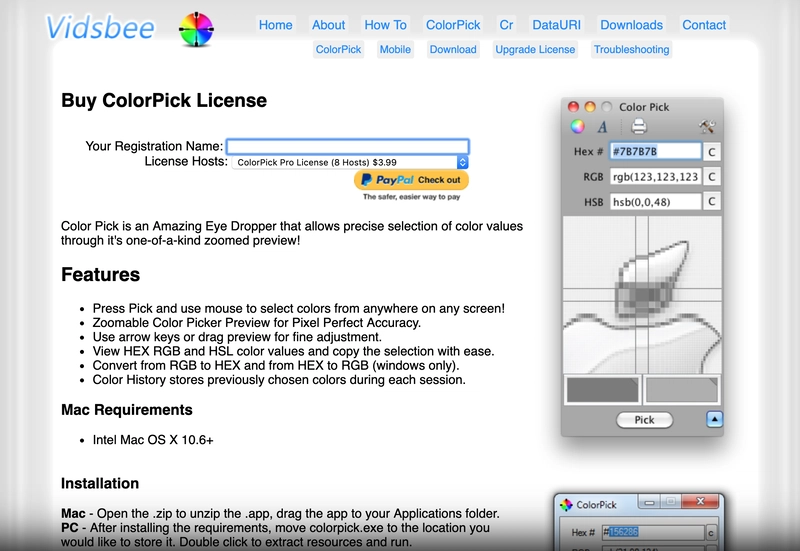Open the Contact page
This screenshot has width=800, height=551.
[x=704, y=25]
